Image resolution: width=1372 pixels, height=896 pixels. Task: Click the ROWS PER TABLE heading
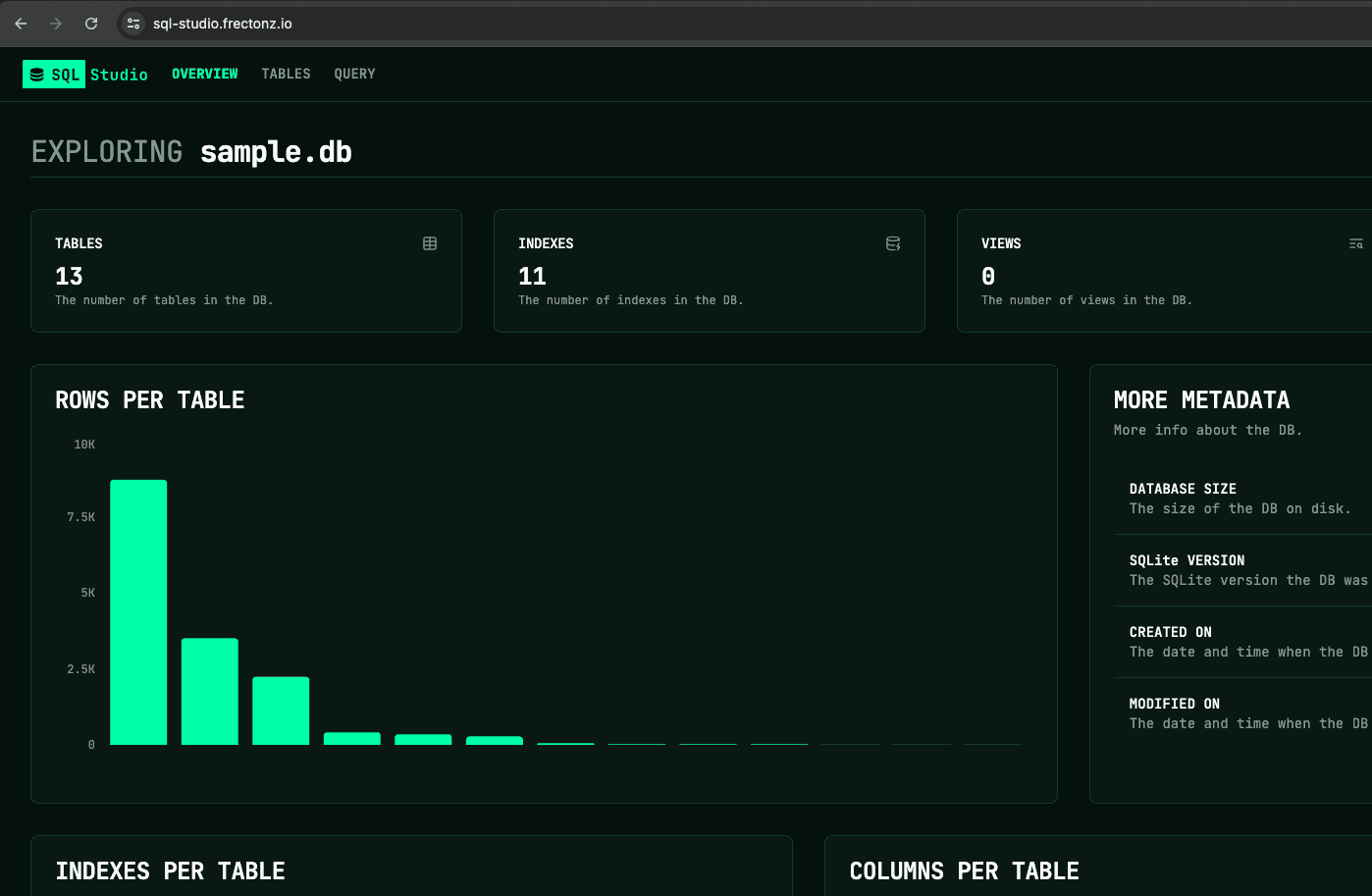(150, 400)
